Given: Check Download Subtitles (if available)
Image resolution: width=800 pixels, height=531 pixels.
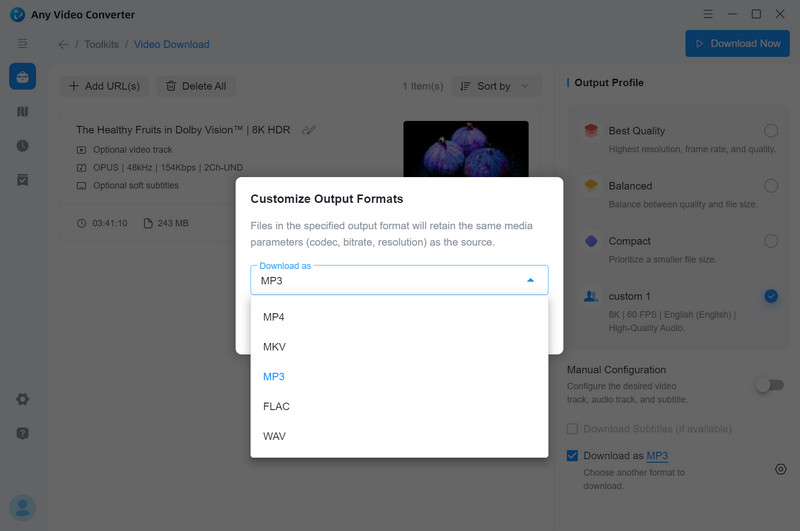Looking at the screenshot, I should pyautogui.click(x=572, y=428).
